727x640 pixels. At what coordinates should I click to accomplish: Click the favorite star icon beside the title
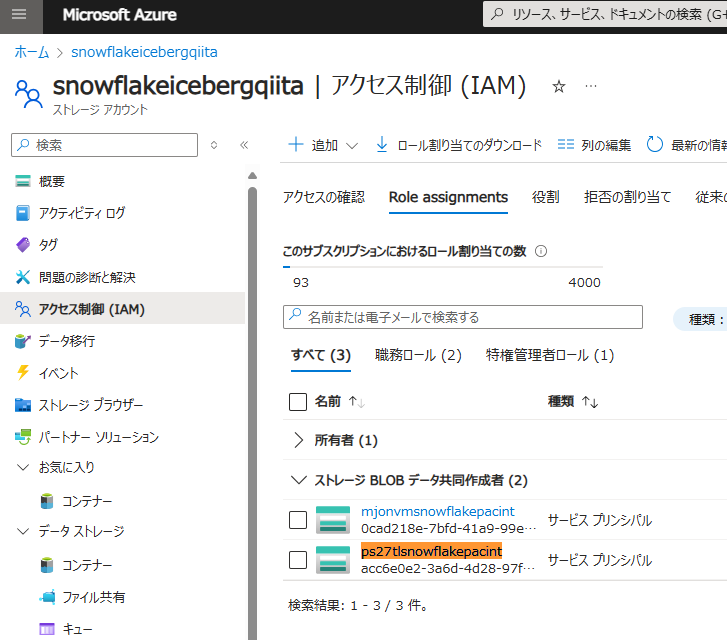coord(559,87)
